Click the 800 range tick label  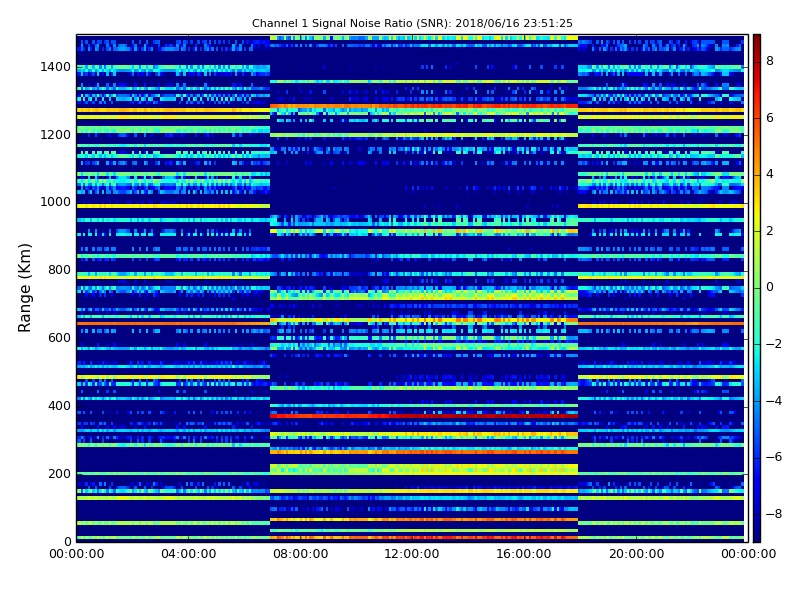[59, 270]
